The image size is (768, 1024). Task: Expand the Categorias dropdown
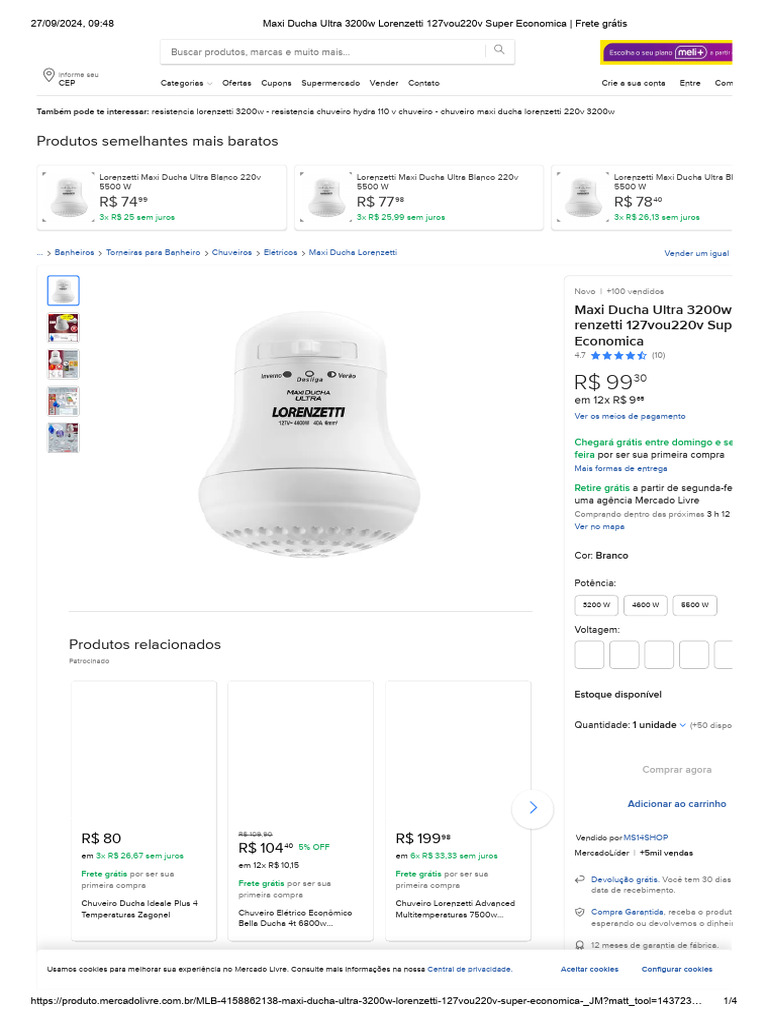pyautogui.click(x=186, y=83)
